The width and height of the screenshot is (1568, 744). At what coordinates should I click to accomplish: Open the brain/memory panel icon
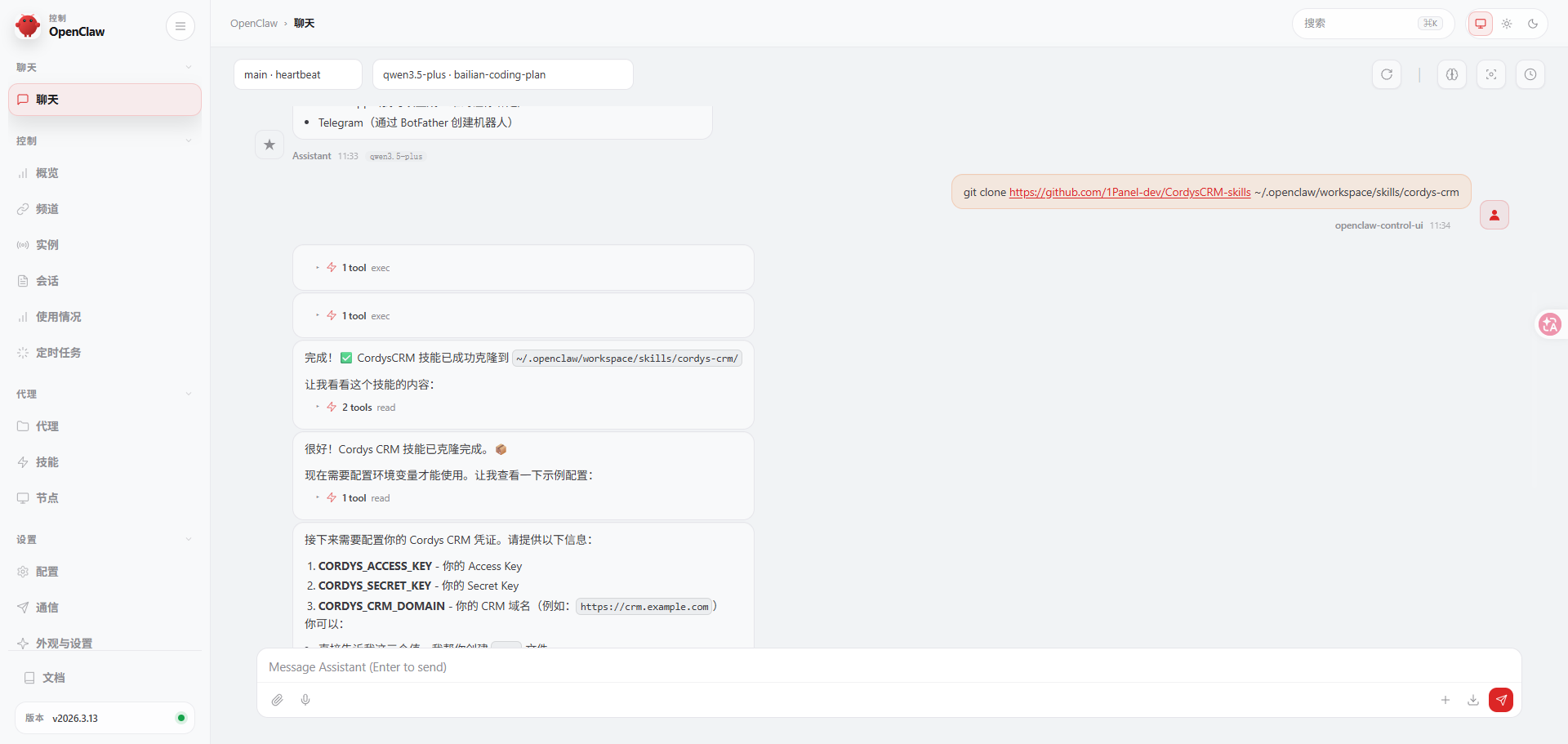click(x=1452, y=74)
